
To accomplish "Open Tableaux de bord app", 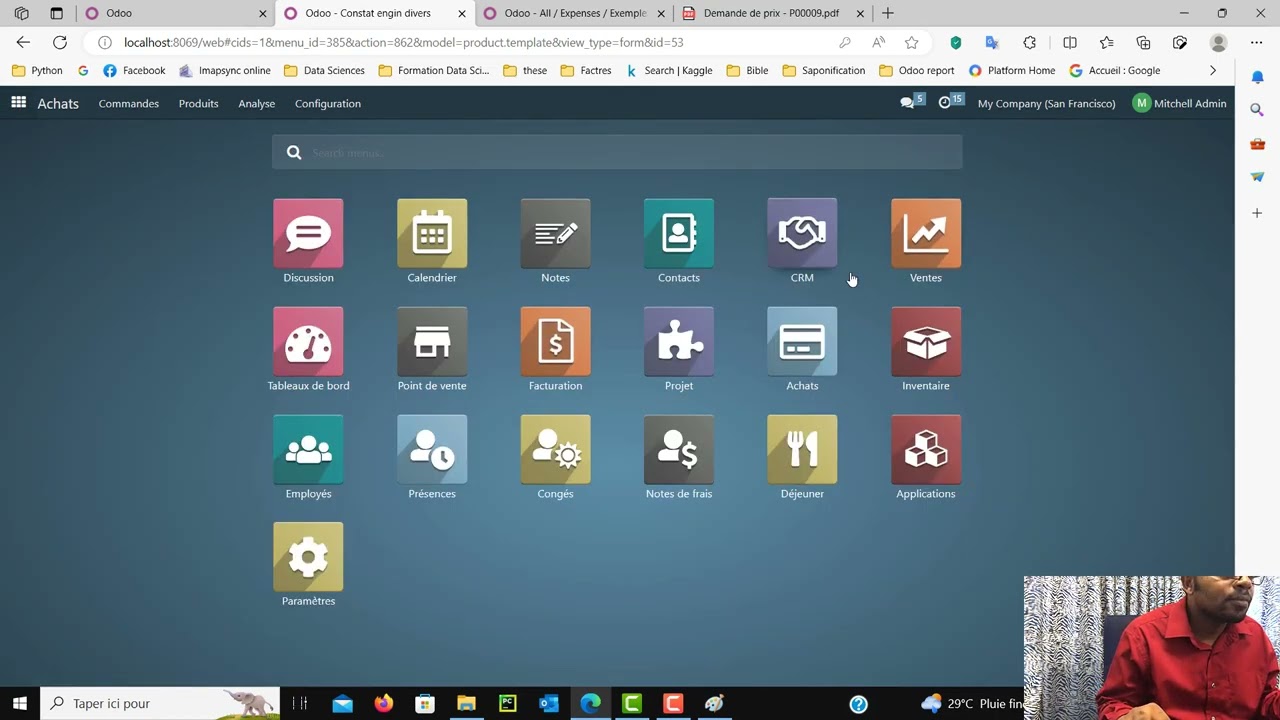I will pyautogui.click(x=308, y=342).
